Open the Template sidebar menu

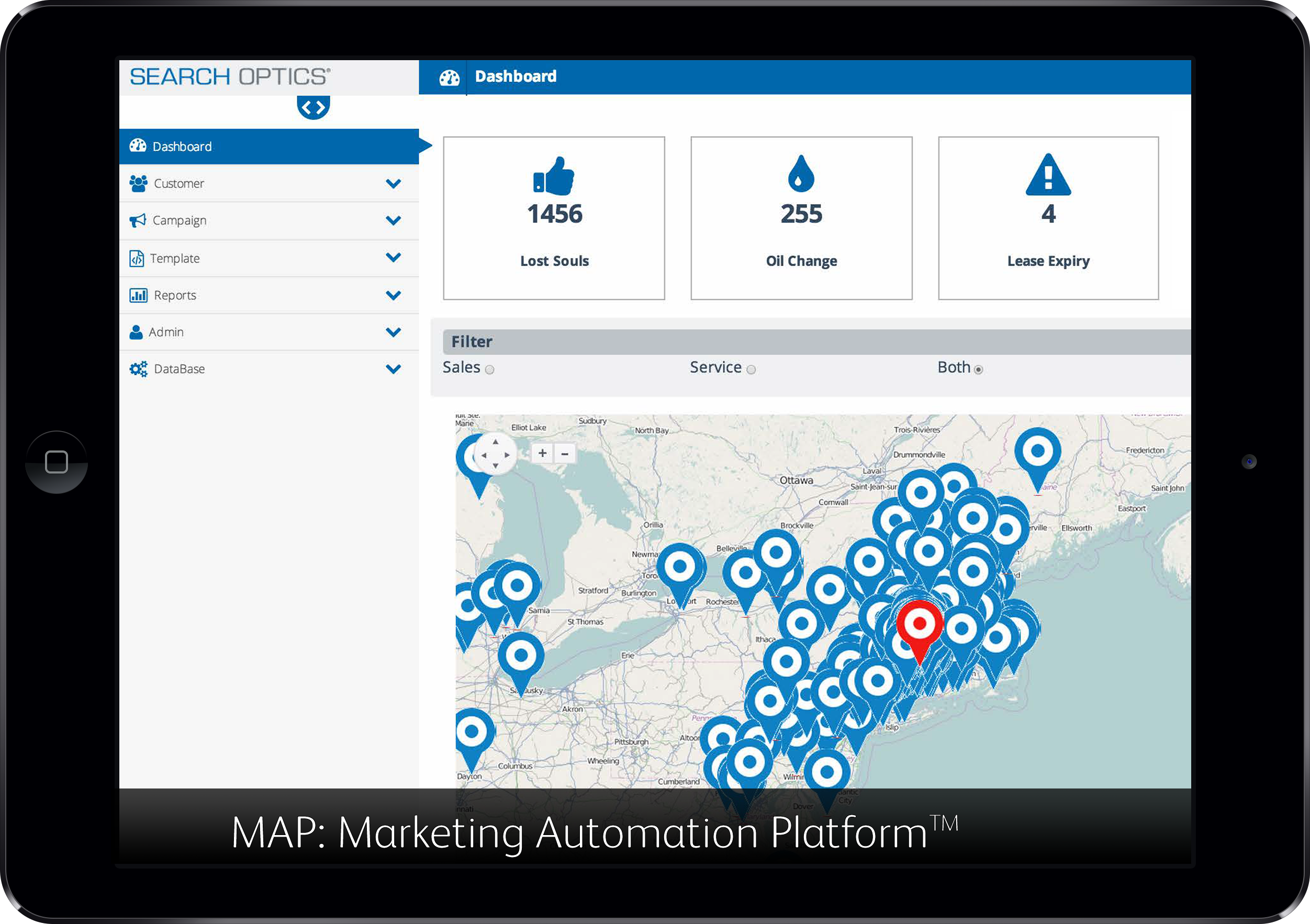(x=268, y=258)
